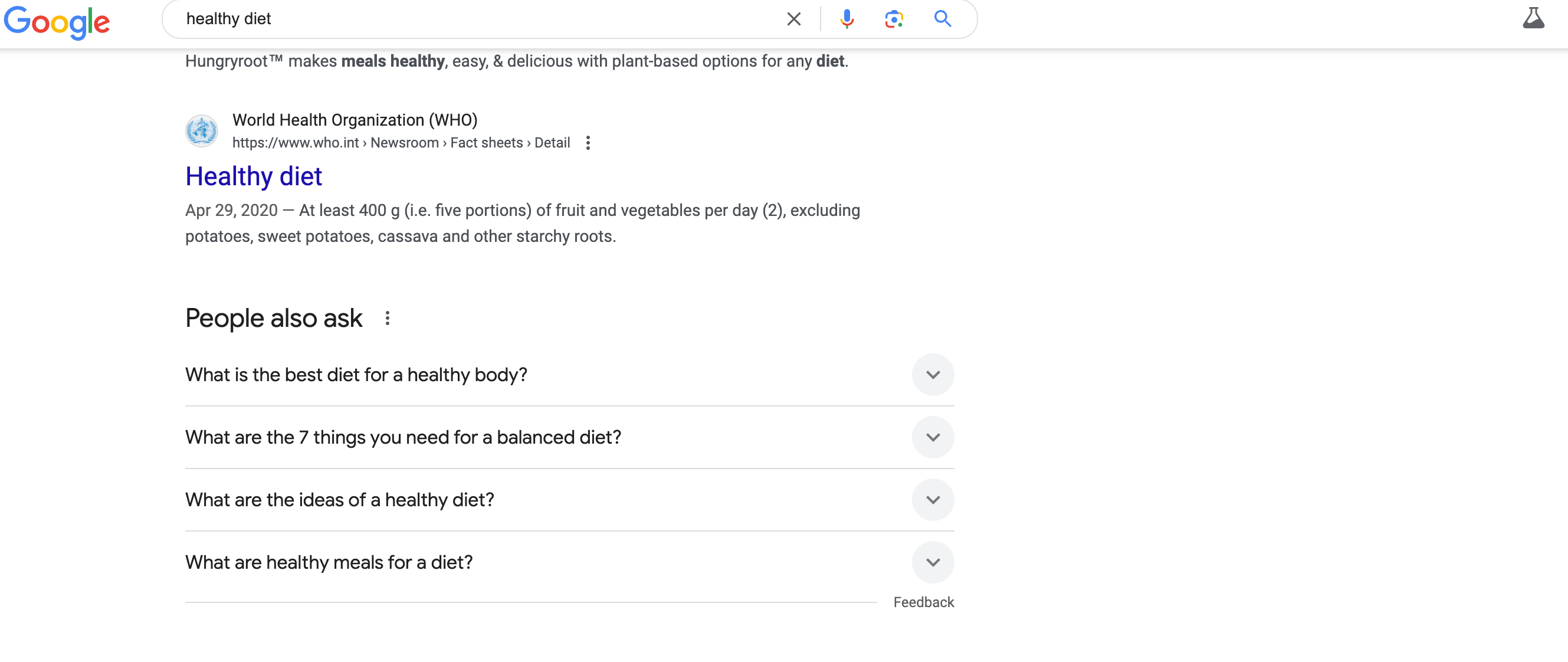
Task: Click the Google Lens camera search icon
Action: tap(892, 18)
